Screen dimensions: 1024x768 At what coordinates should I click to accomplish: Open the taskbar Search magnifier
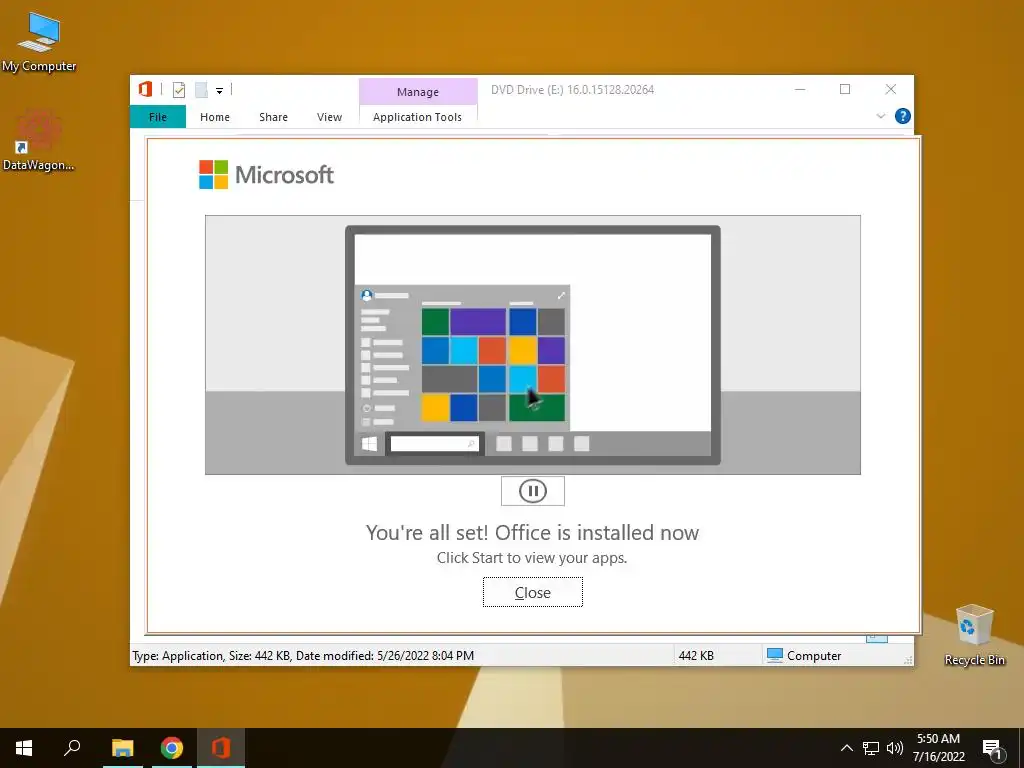tap(72, 748)
